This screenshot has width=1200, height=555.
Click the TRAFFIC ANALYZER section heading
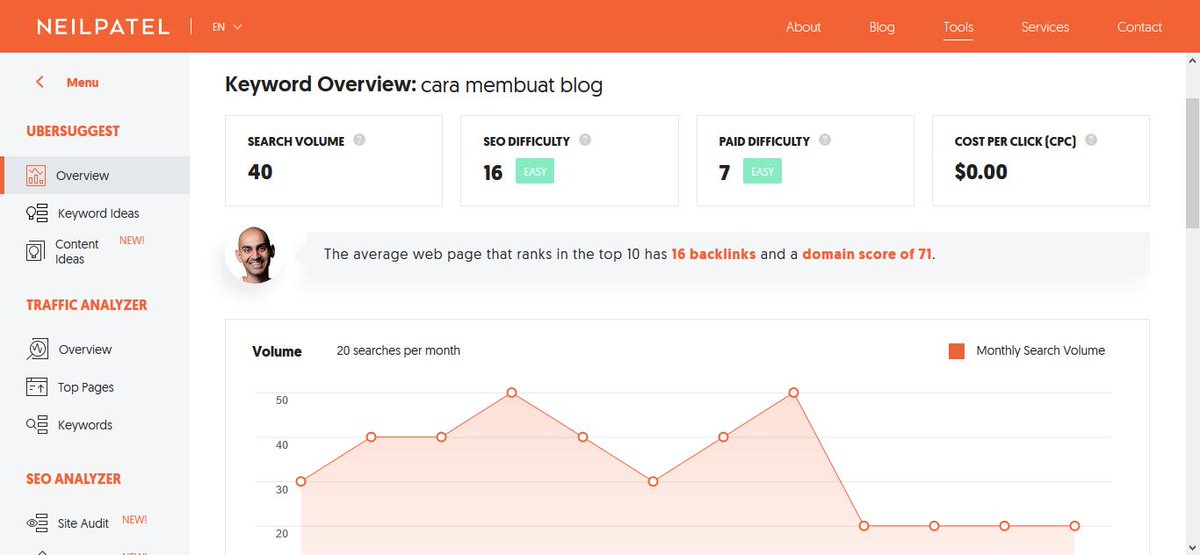point(87,305)
